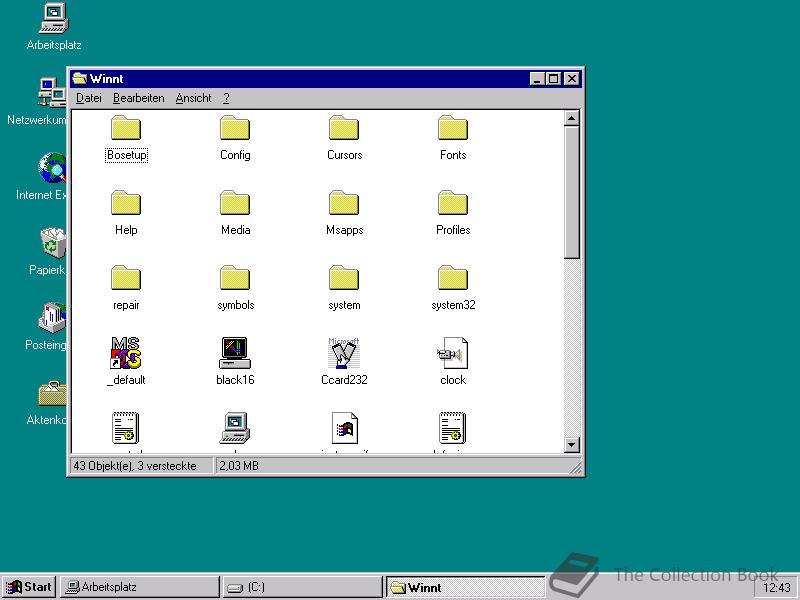The image size is (800, 600).
Task: Select the symbols folder icon
Action: pos(235,278)
